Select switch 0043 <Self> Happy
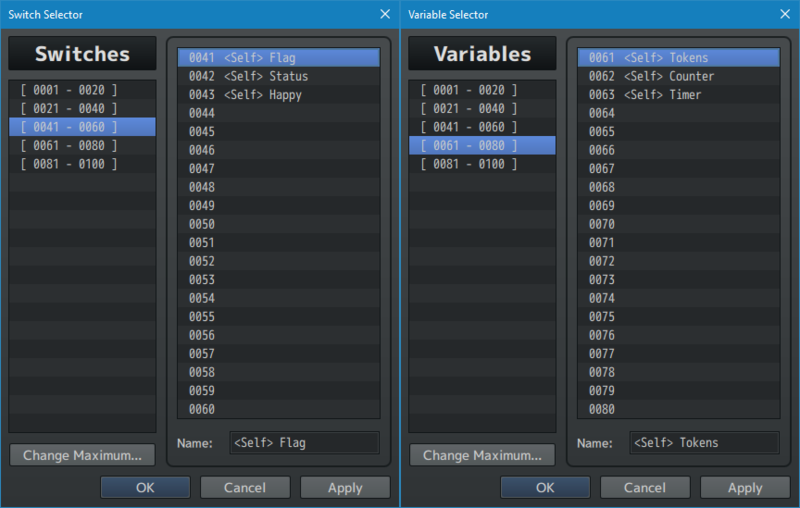 (278, 95)
